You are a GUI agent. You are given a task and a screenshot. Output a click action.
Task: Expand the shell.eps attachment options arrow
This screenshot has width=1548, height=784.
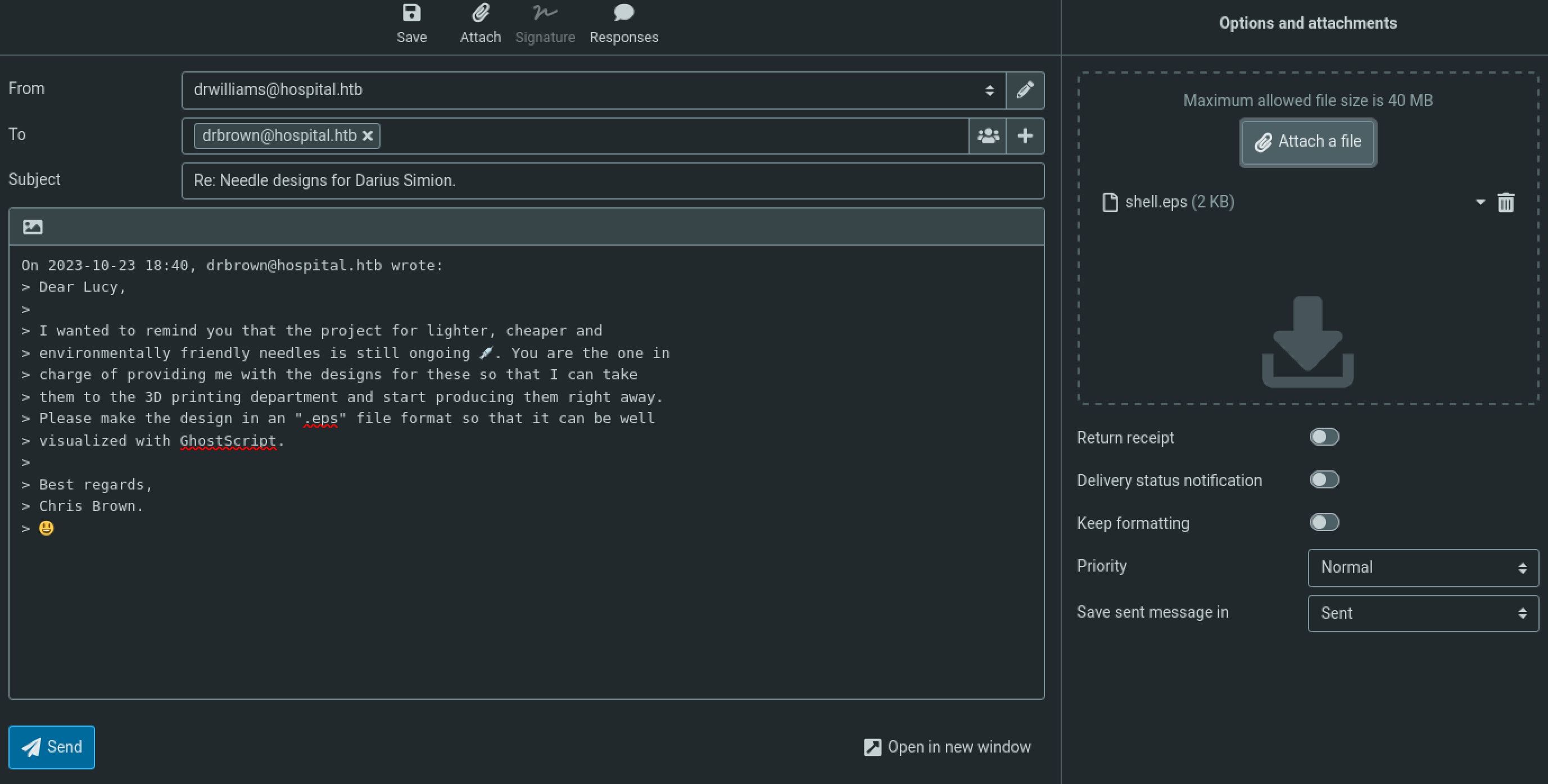(x=1480, y=202)
